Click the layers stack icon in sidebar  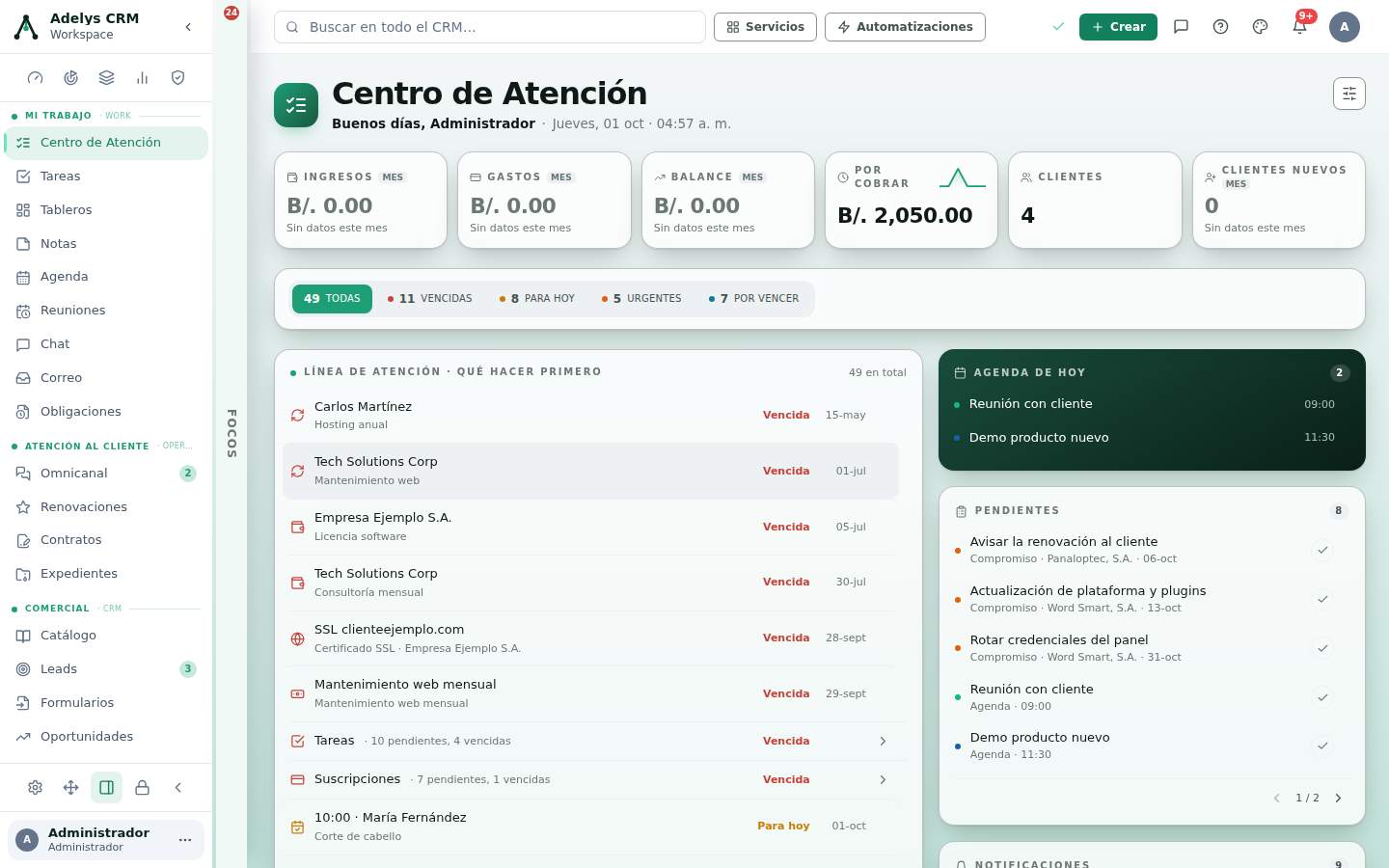click(x=107, y=78)
